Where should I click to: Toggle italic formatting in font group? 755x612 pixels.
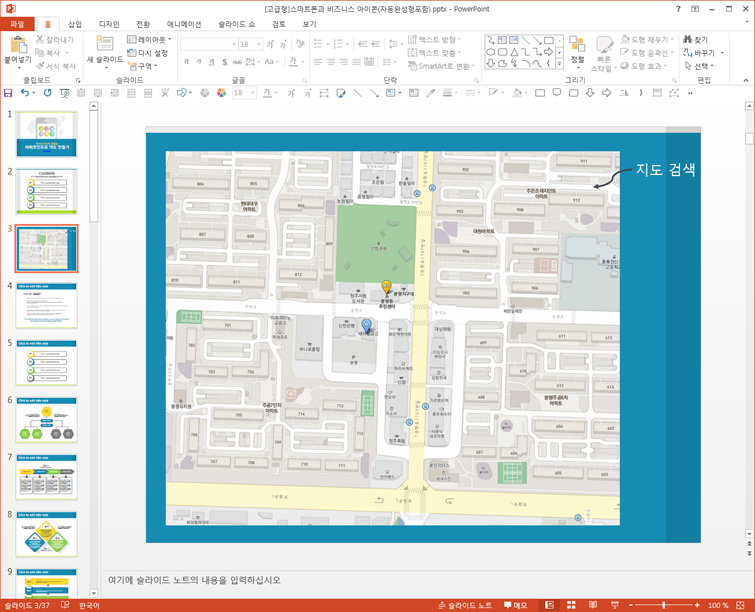point(198,62)
